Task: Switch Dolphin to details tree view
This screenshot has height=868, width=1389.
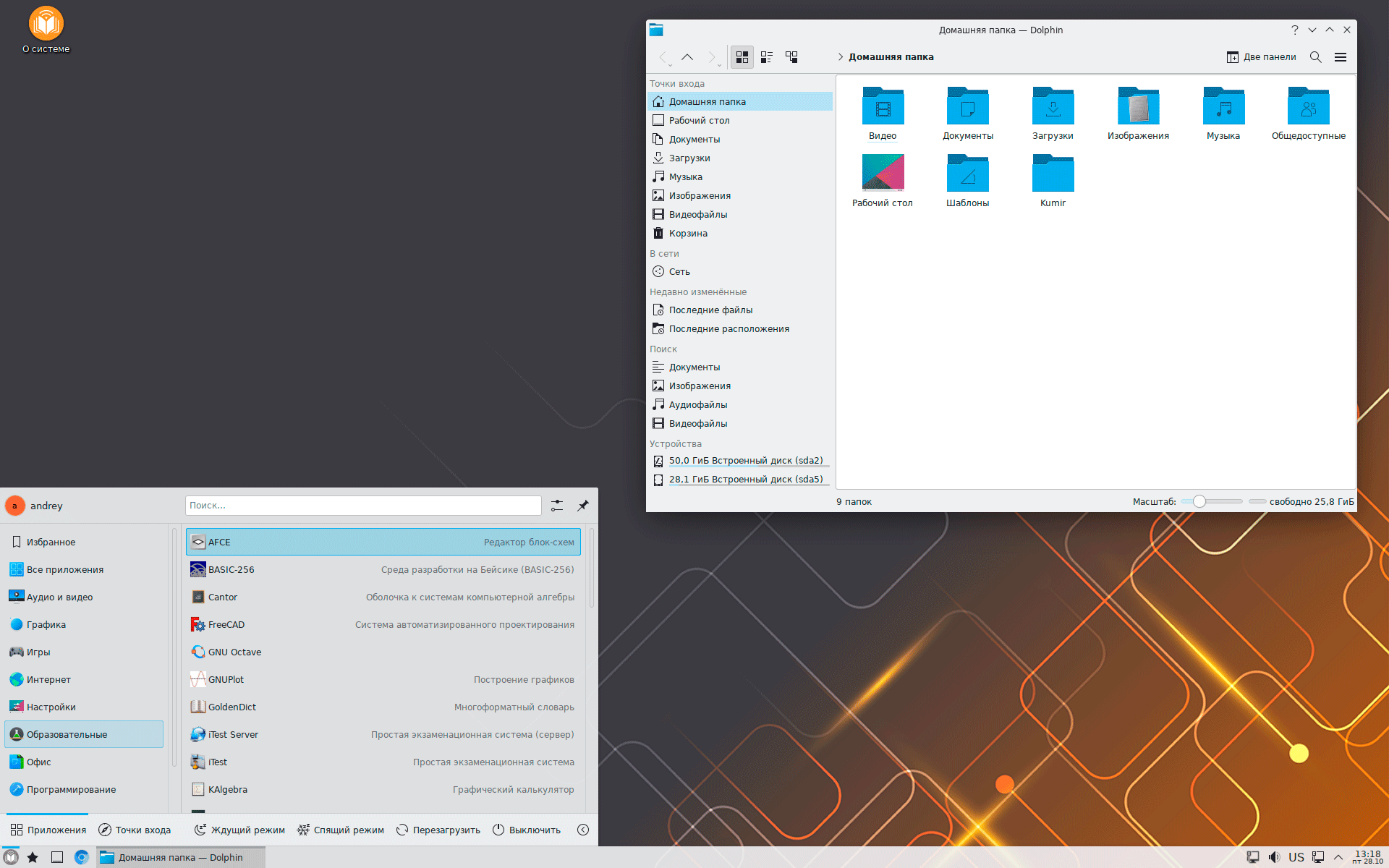Action: click(x=791, y=57)
